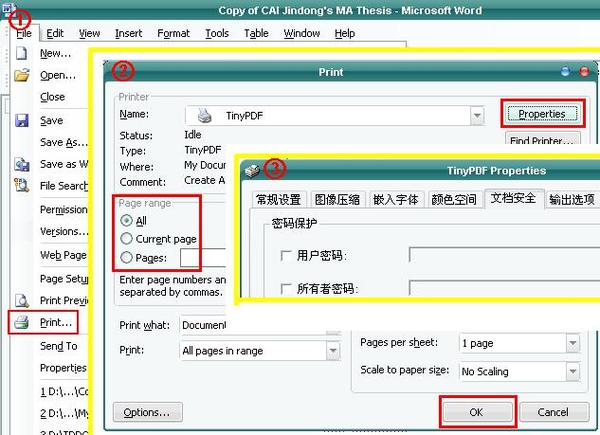
Task: Click the printer icon beside Print...
Action: point(22,323)
